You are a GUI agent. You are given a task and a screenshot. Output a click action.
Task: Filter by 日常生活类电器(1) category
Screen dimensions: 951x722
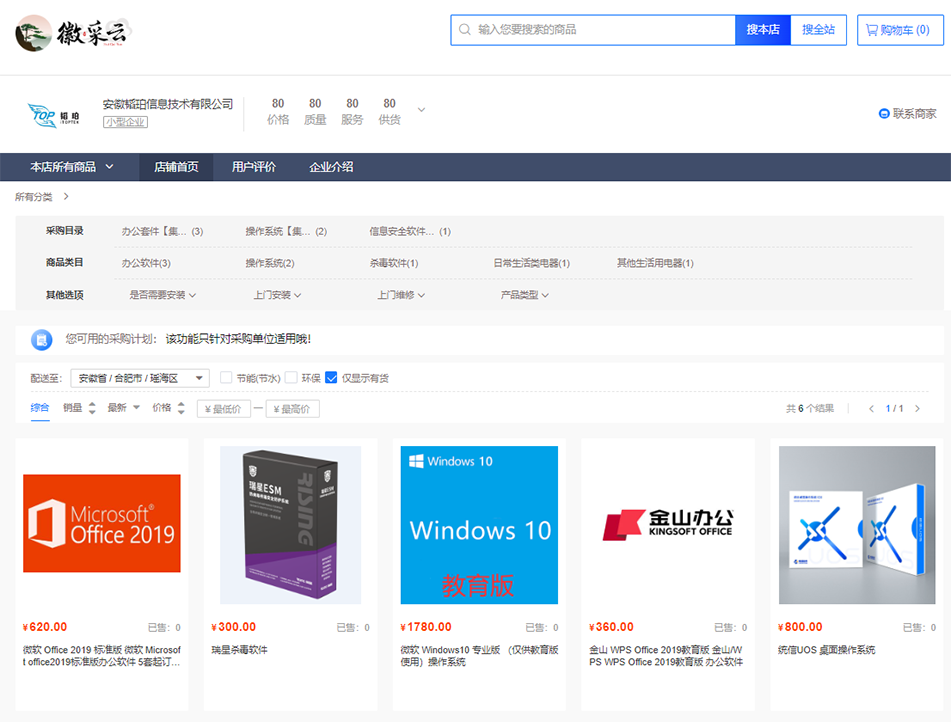(x=531, y=263)
